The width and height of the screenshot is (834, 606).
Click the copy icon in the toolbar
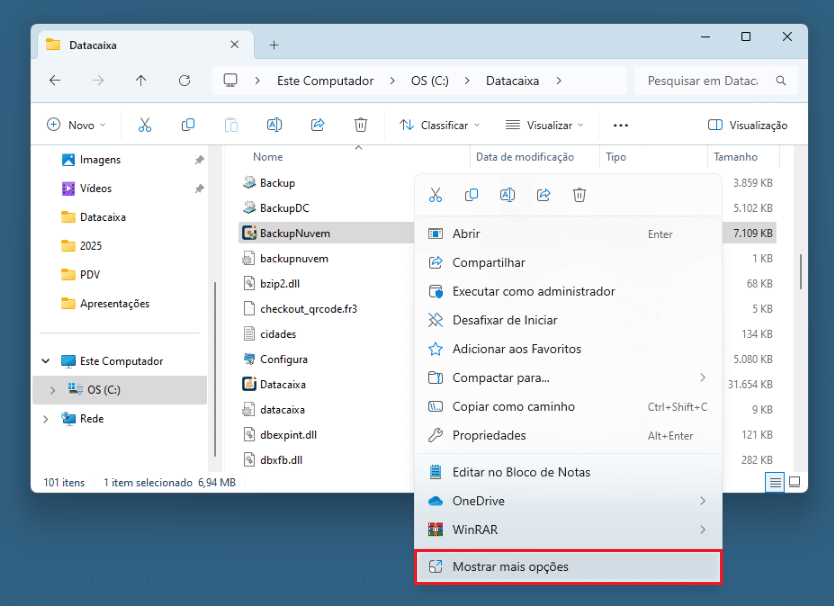[x=188, y=125]
